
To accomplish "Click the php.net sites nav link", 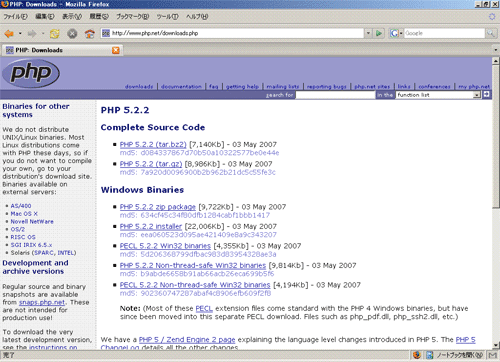I will click(x=372, y=87).
